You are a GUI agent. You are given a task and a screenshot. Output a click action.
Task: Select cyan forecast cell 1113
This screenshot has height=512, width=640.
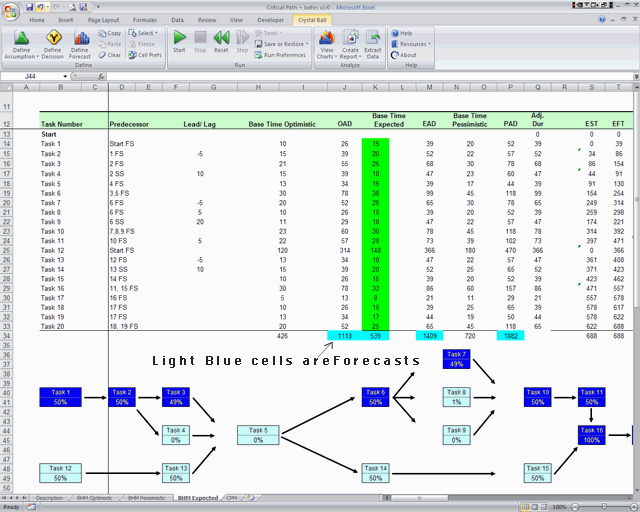click(x=344, y=336)
